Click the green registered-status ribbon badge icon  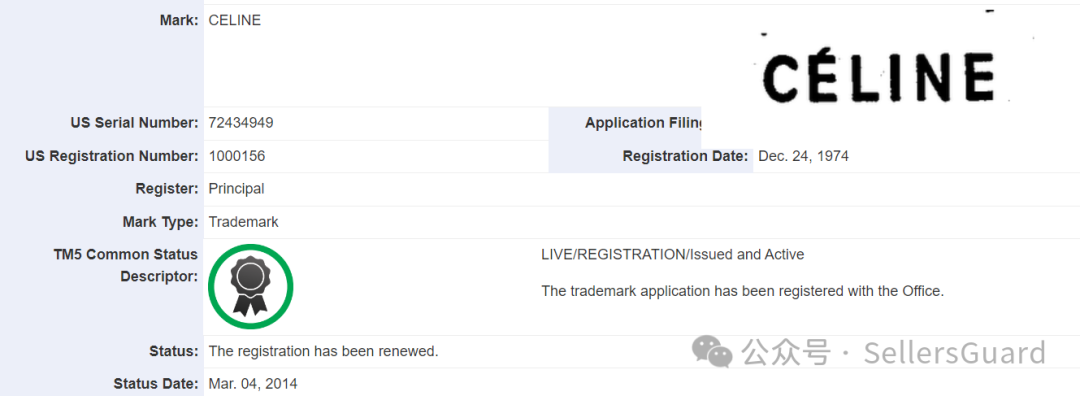251,284
